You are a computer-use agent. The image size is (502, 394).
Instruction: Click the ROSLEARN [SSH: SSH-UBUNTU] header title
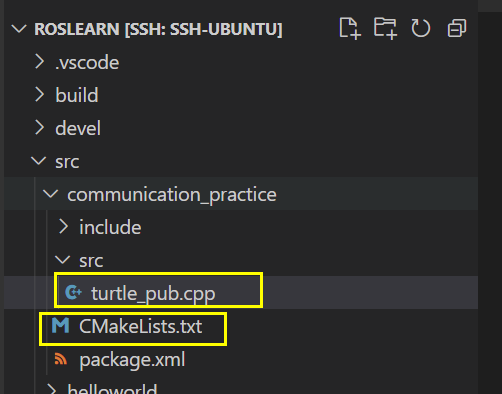158,29
